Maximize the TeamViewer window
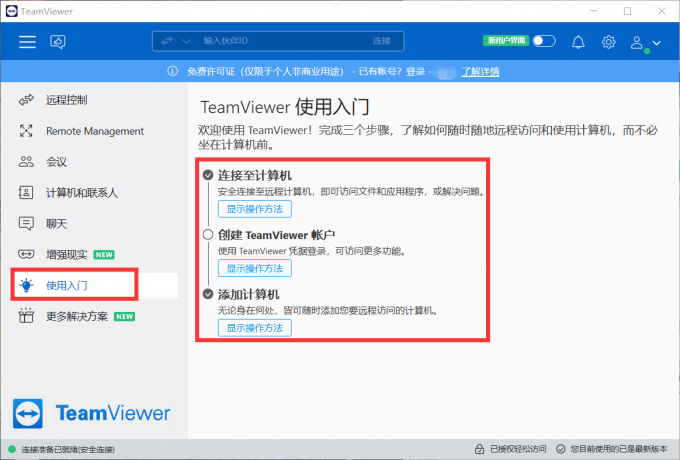This screenshot has width=680, height=460. (628, 11)
